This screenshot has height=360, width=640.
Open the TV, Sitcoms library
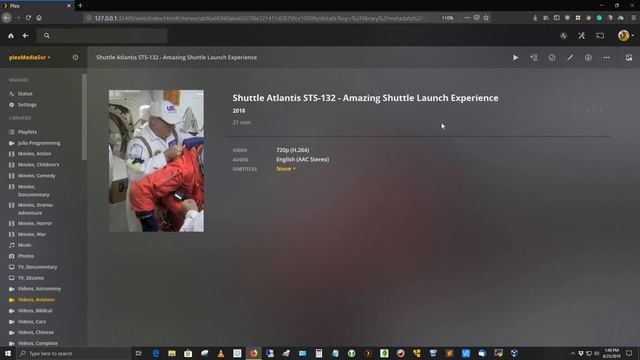click(x=31, y=278)
